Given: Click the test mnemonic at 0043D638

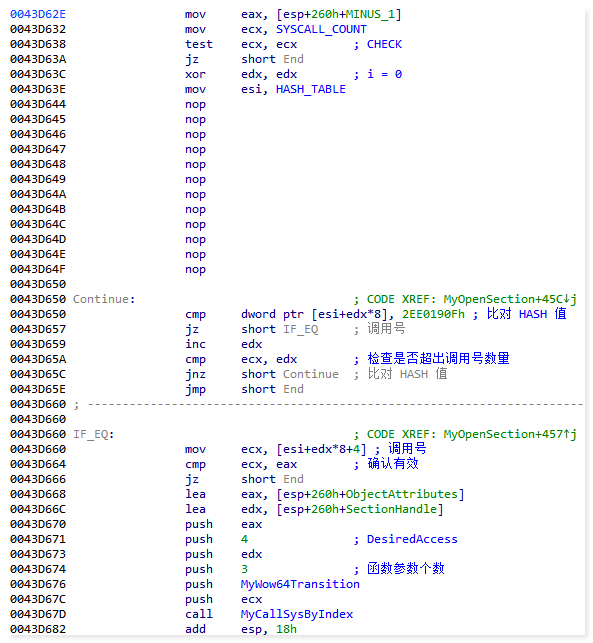Looking at the screenshot, I should 198,44.
